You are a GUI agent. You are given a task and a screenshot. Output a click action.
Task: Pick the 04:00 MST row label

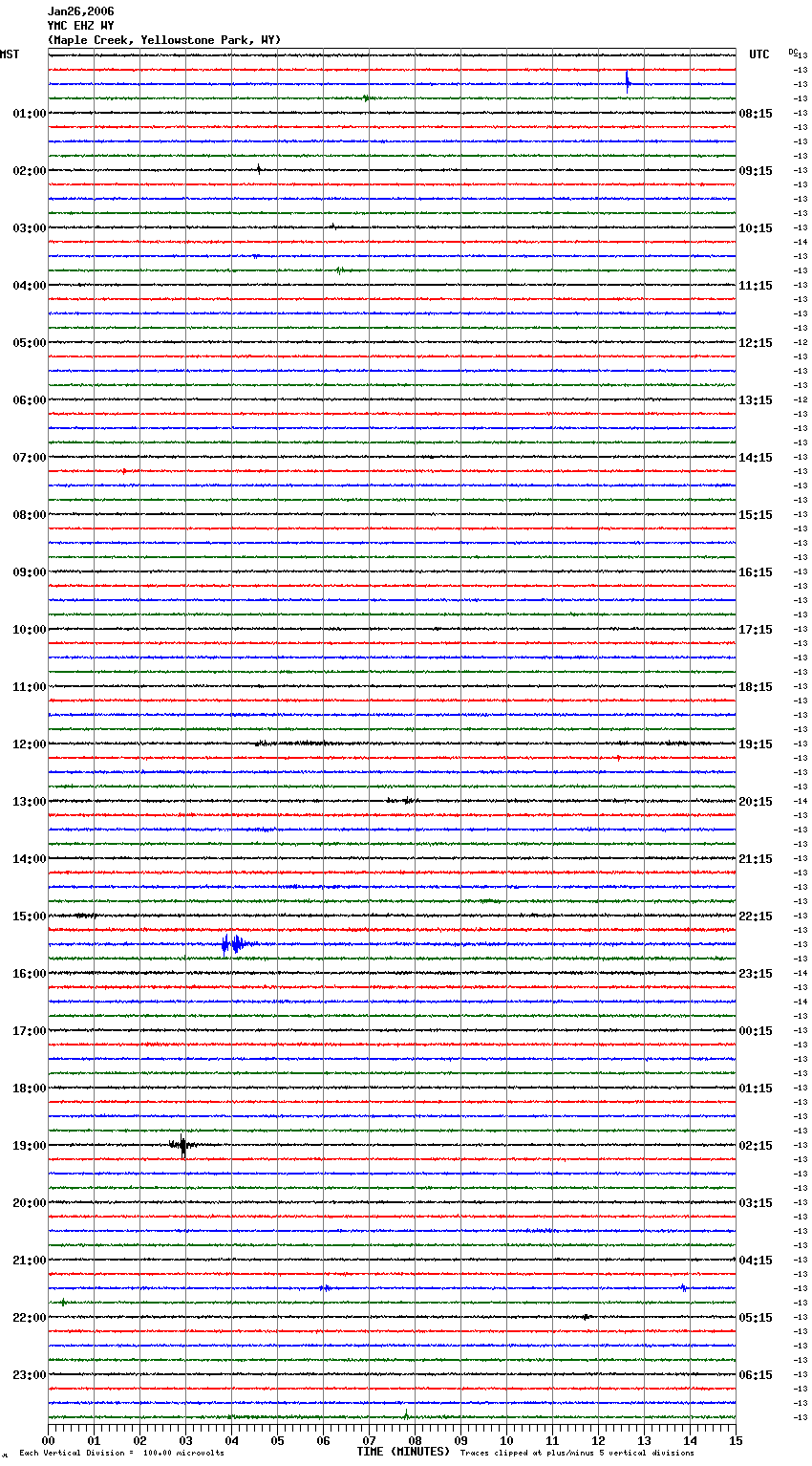[x=29, y=286]
